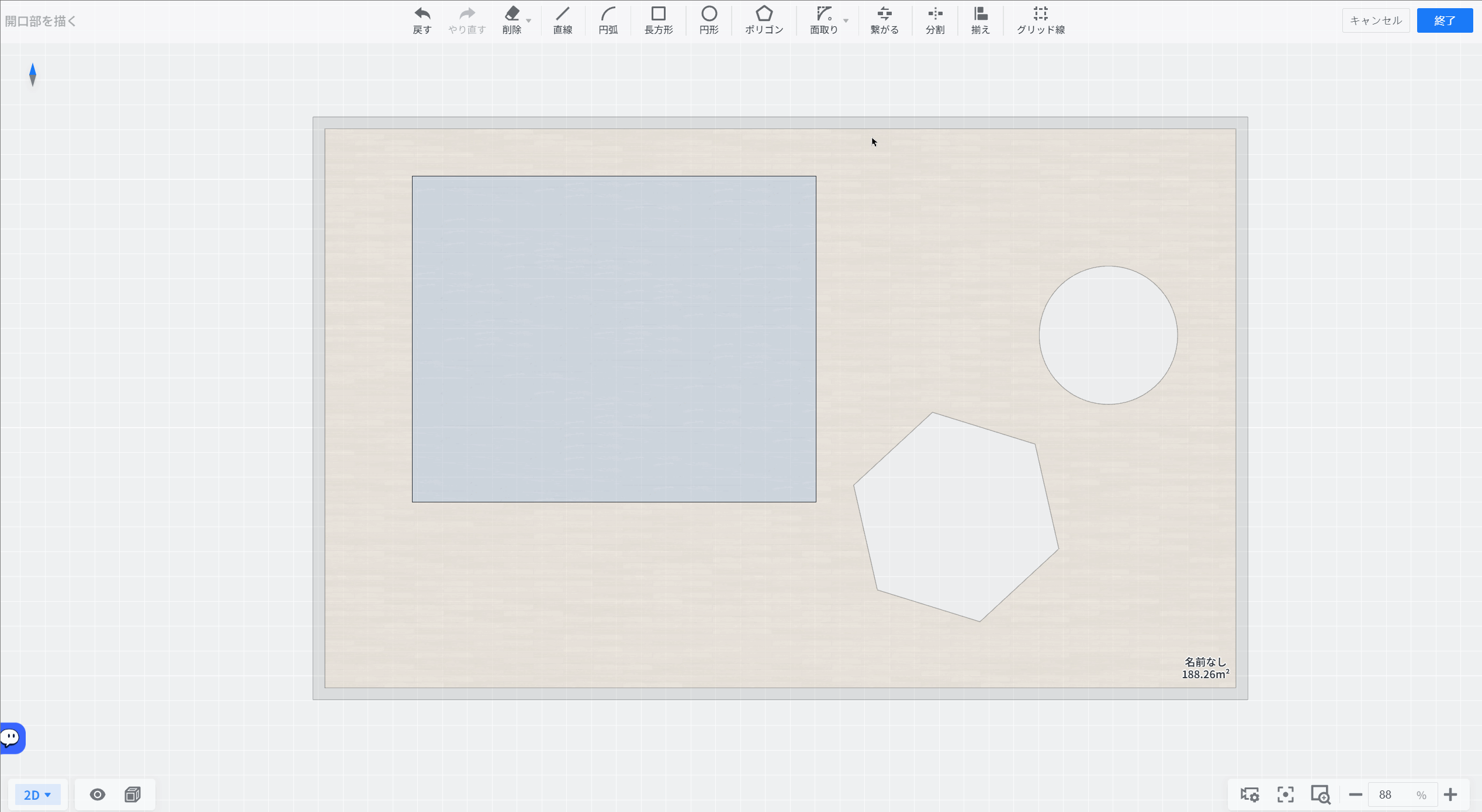Screen dimensions: 1482x812
Task: Select the circular opening shape
Action: click(1108, 335)
